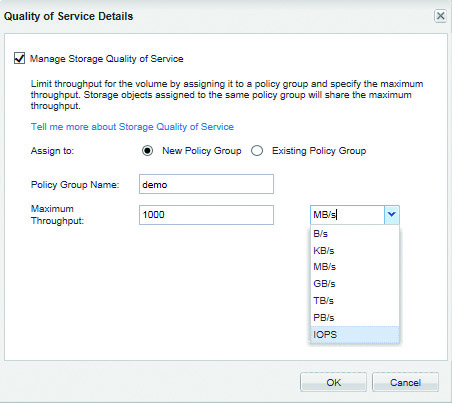Select PB/s from the unit list
This screenshot has width=452, height=403.
point(355,318)
